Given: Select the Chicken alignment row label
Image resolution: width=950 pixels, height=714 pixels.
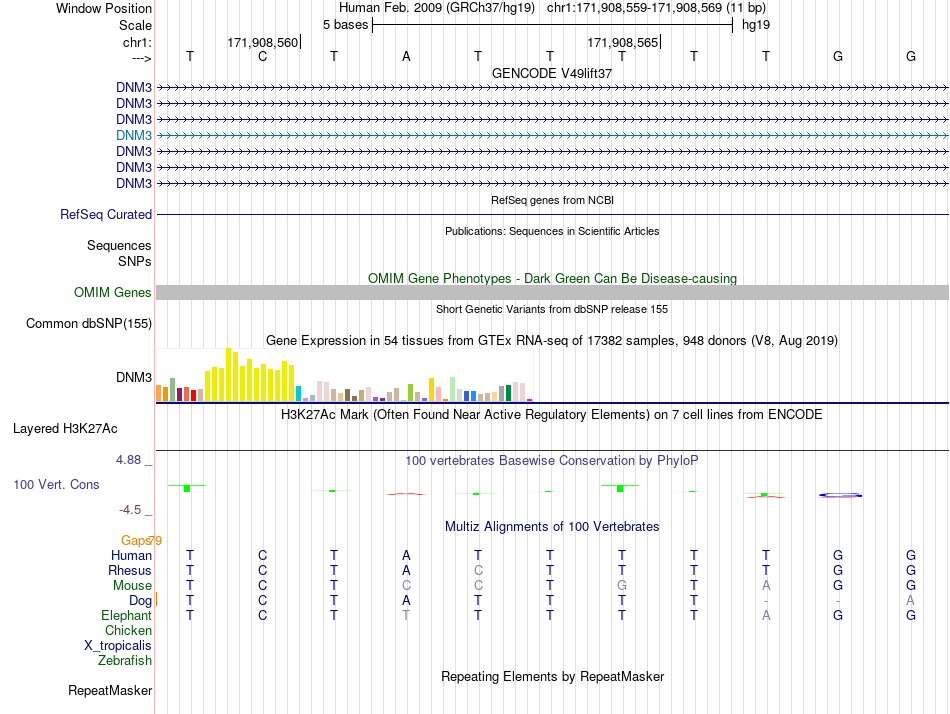Looking at the screenshot, I should point(128,630).
